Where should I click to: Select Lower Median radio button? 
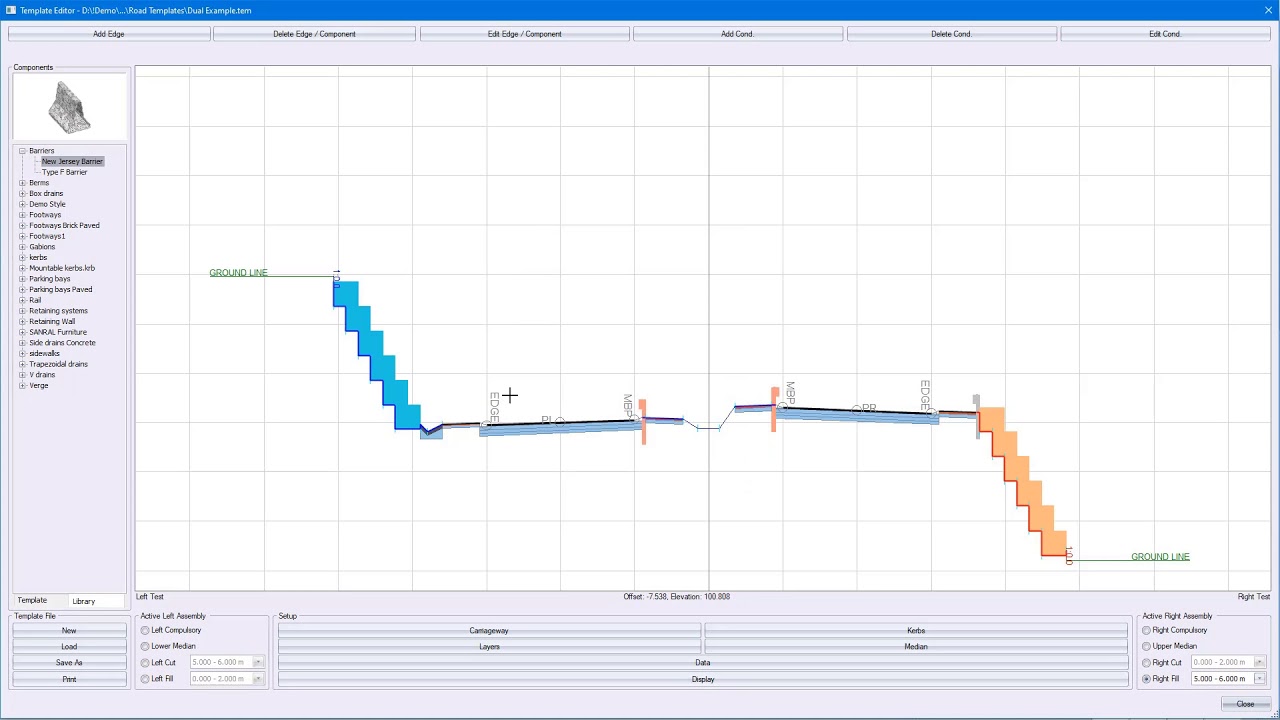[x=145, y=647]
